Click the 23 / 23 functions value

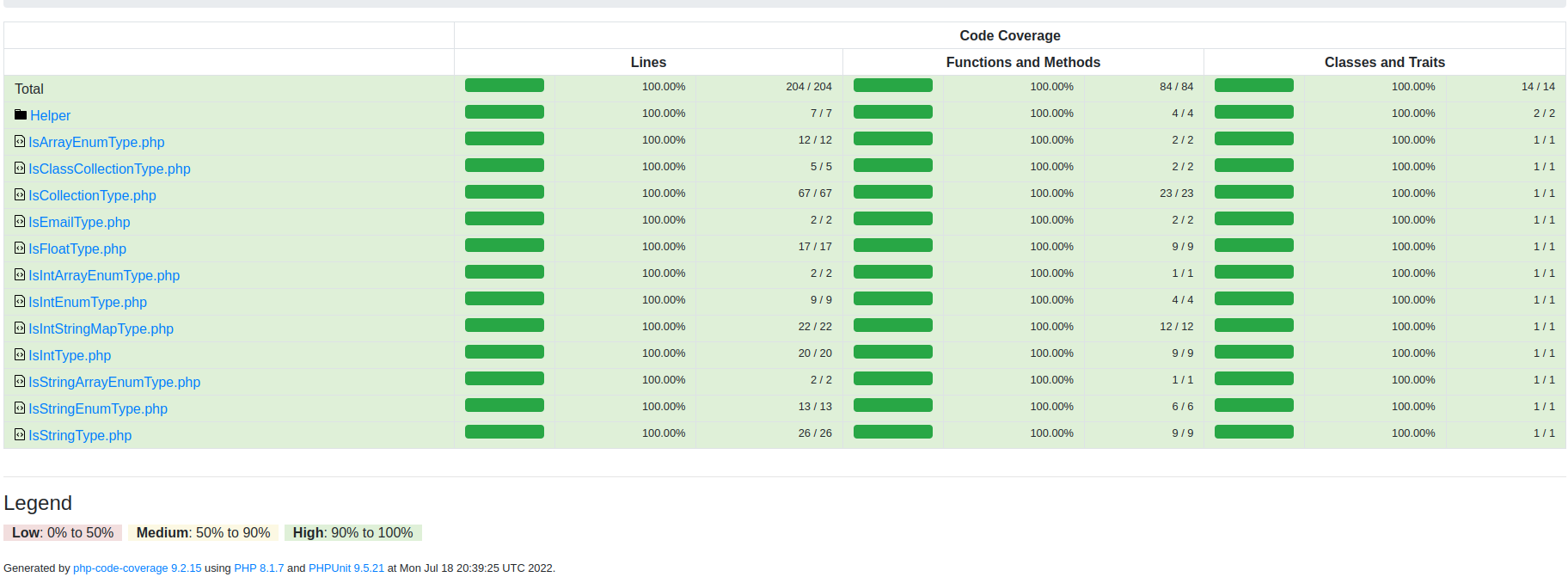(x=1176, y=193)
